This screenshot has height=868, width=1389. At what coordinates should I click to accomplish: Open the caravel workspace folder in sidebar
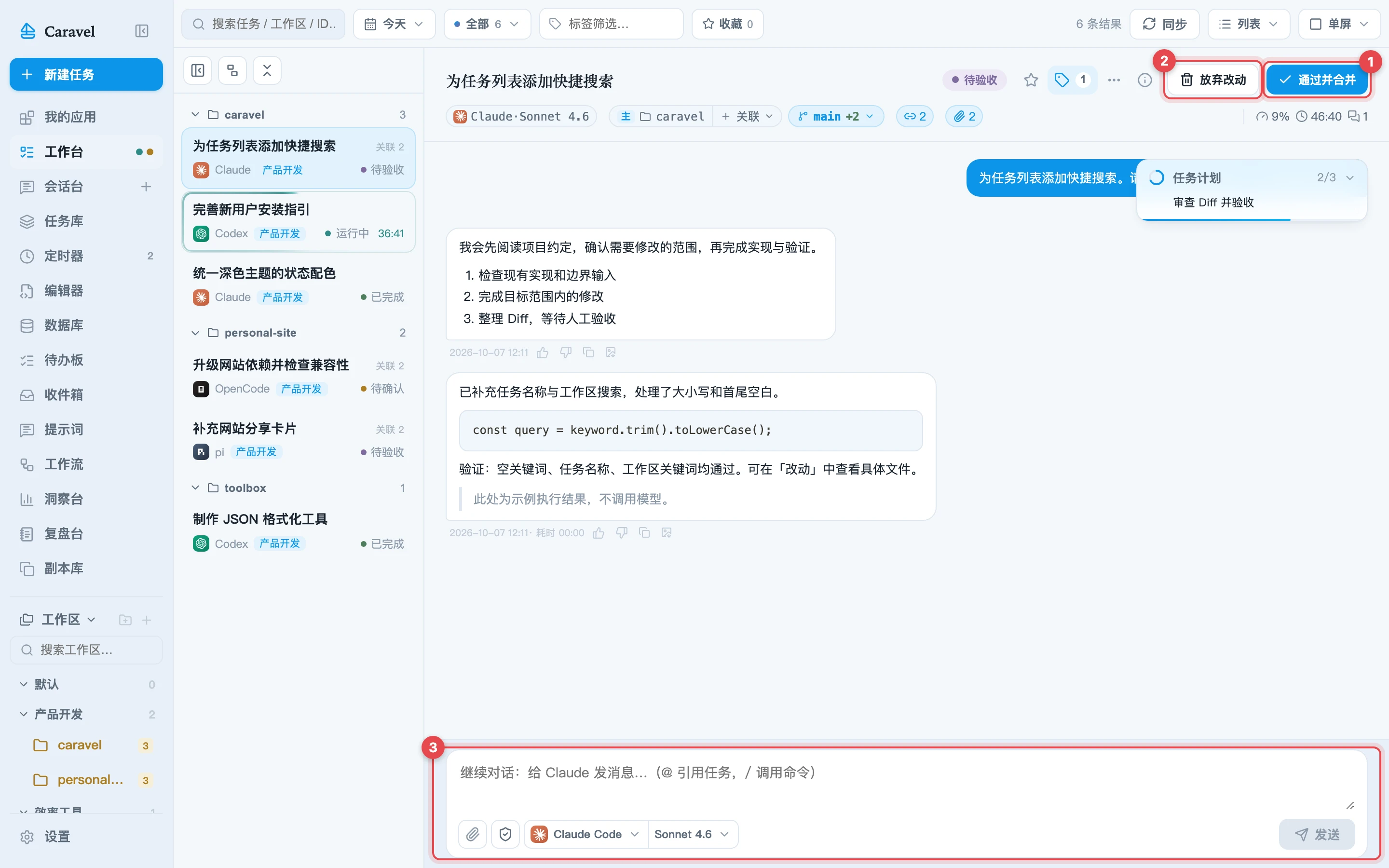click(86, 745)
